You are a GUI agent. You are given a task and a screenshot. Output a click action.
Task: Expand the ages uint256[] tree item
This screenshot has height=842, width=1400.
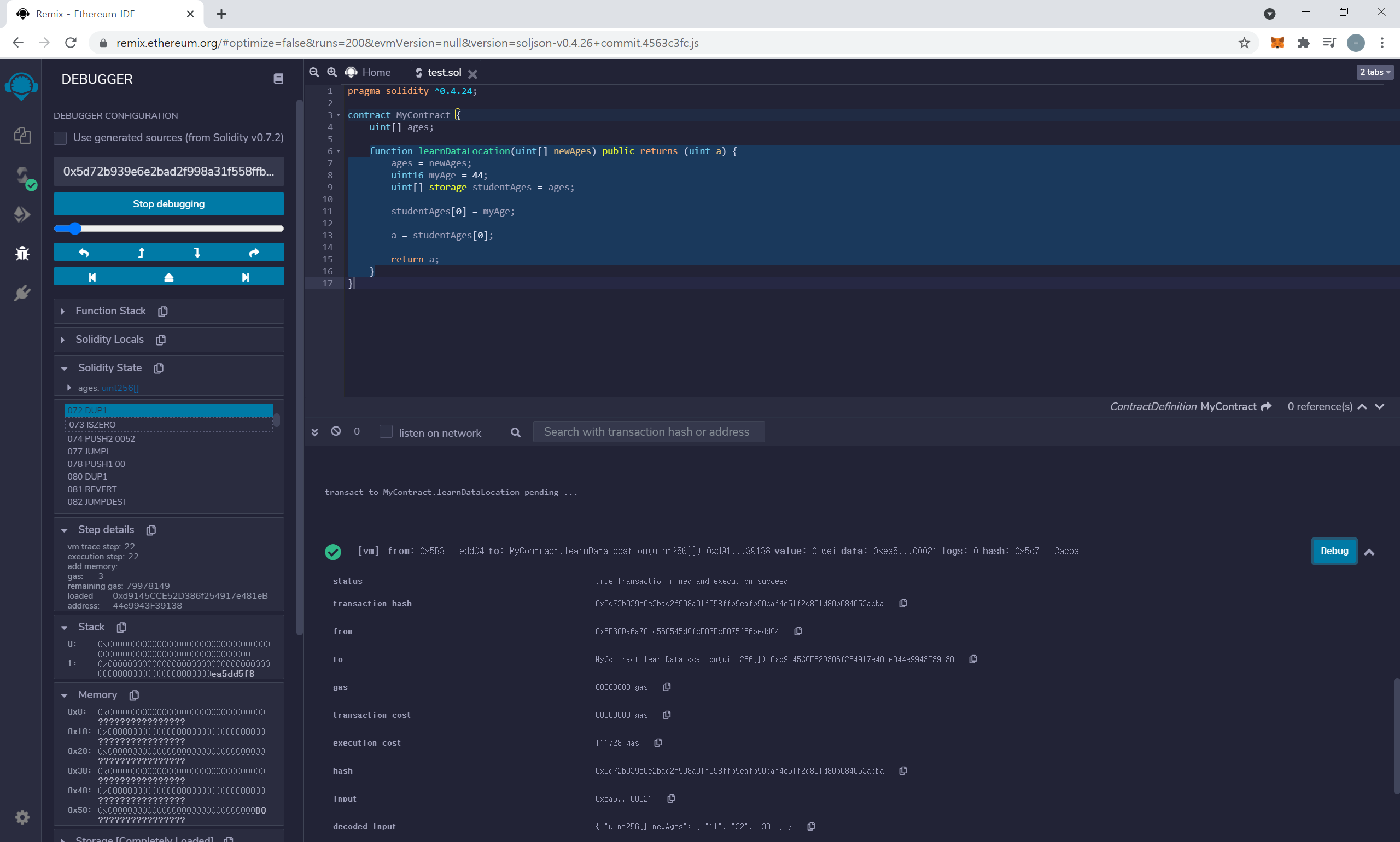[x=69, y=388]
